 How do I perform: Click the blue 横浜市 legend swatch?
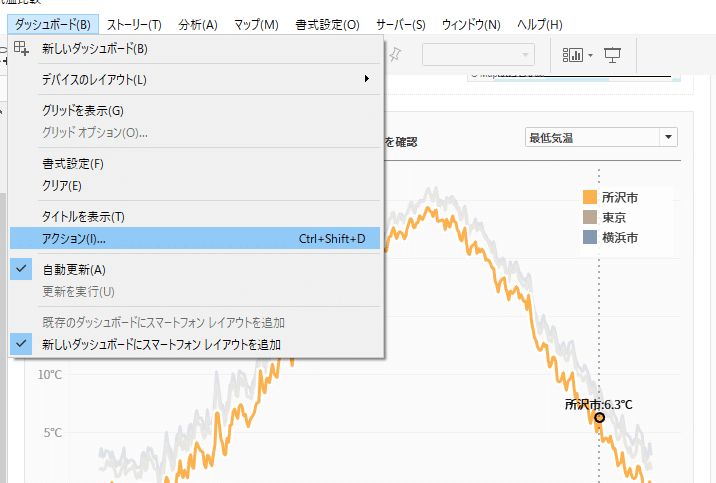(590, 237)
